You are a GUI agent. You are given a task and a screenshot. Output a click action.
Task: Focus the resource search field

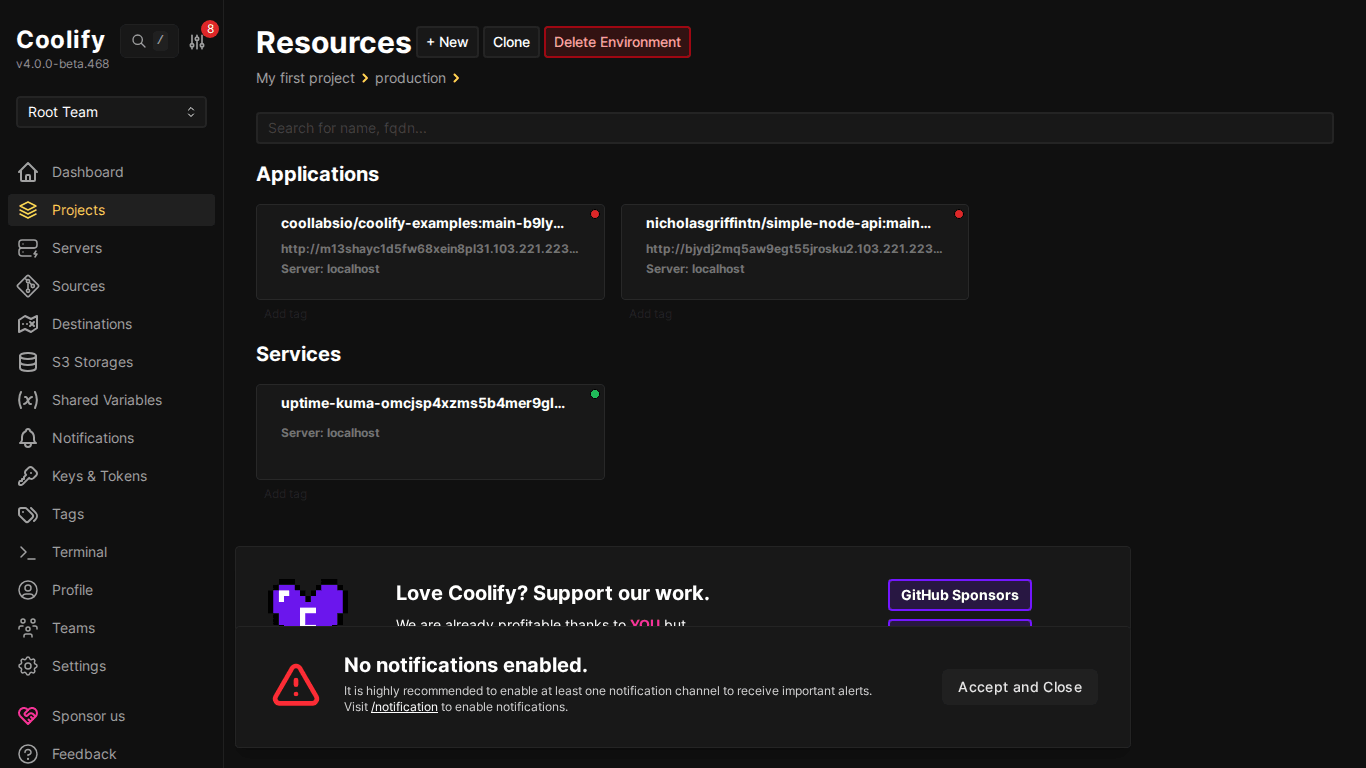pyautogui.click(x=794, y=128)
